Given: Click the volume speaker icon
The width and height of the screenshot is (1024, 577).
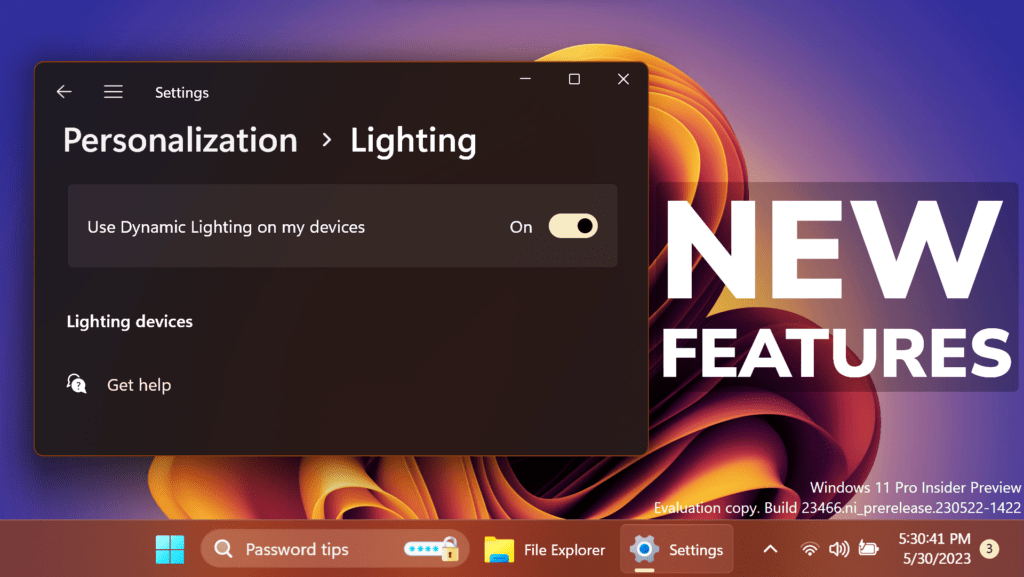Looking at the screenshot, I should tap(839, 549).
